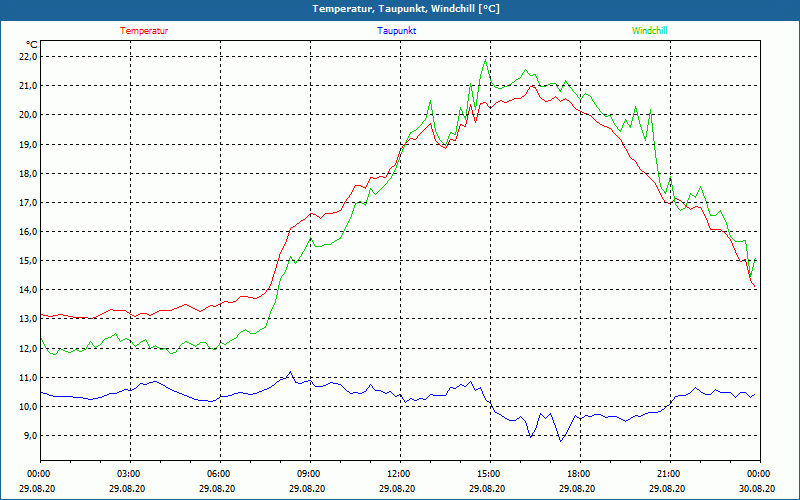The width and height of the screenshot is (800, 500).
Task: Click the 19,0 y-axis value
Action: [28, 144]
